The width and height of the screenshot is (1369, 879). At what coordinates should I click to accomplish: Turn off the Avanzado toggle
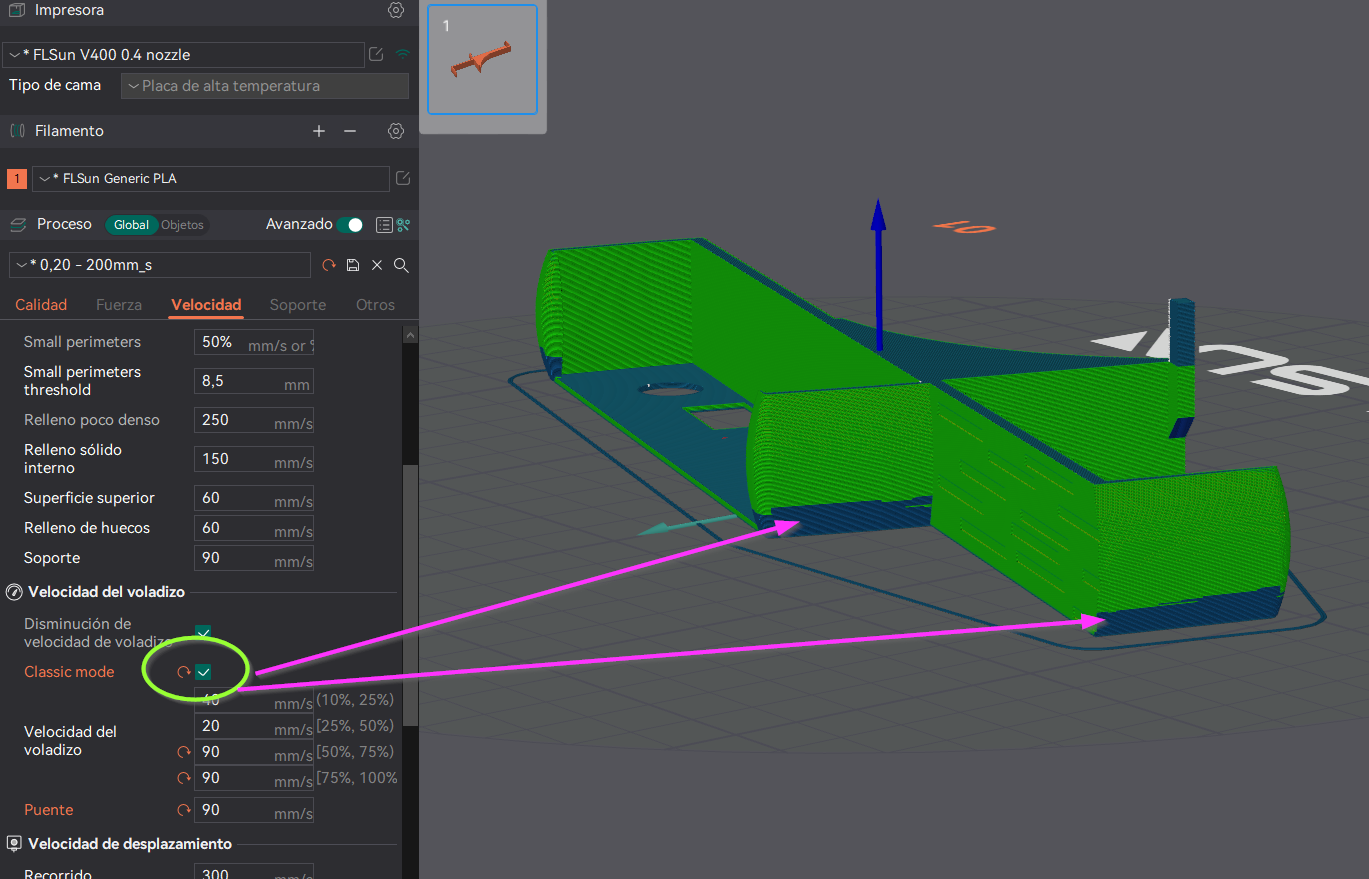tap(353, 225)
